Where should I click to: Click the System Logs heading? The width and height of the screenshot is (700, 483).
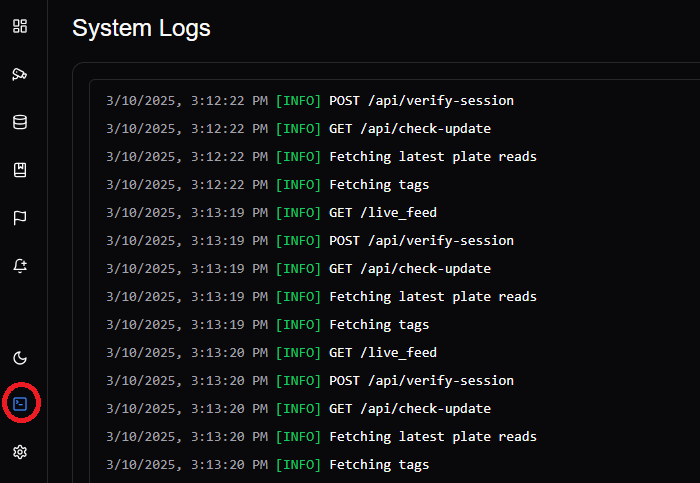(141, 29)
